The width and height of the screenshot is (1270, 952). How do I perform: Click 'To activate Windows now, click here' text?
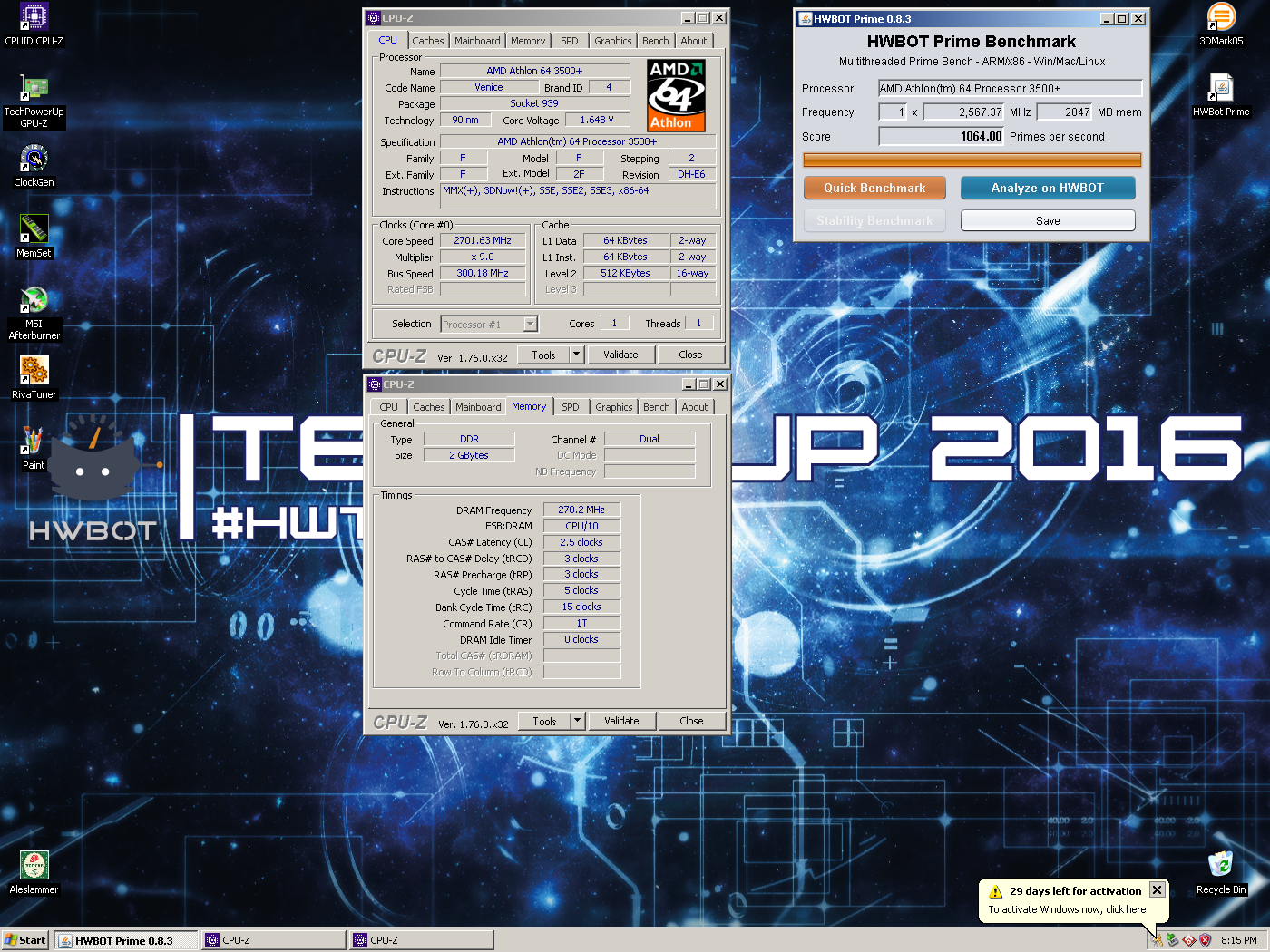point(1067,909)
